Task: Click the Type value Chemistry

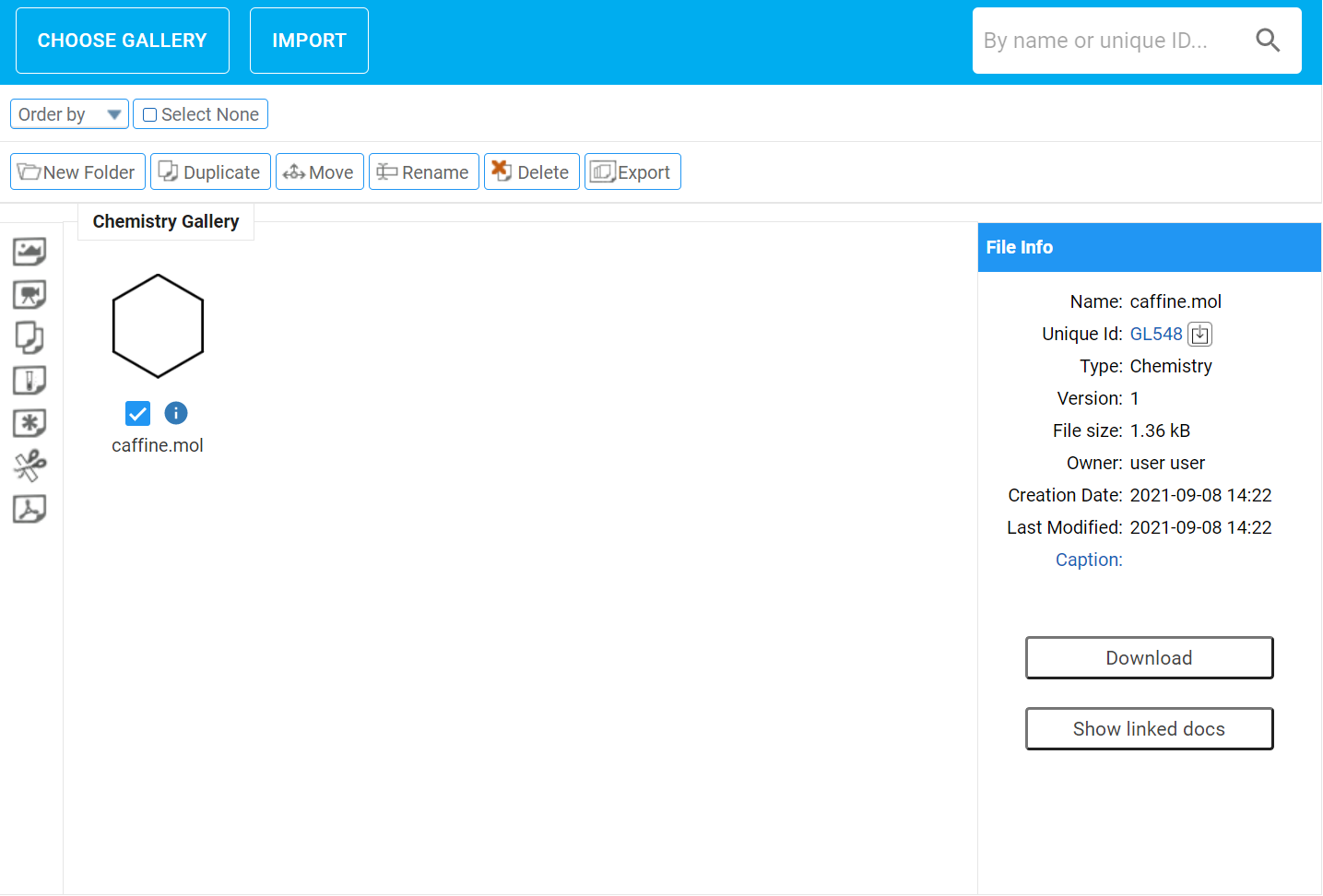Action: click(1171, 366)
